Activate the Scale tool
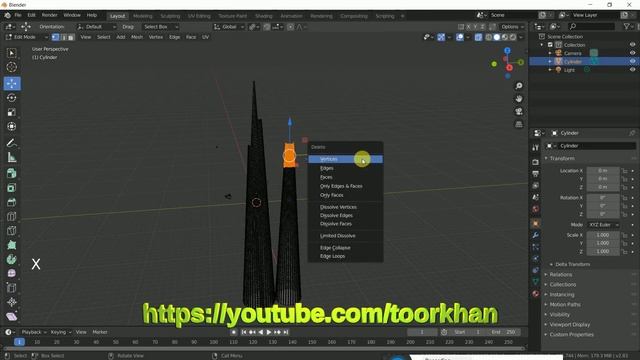The image size is (640, 360). coord(12,112)
